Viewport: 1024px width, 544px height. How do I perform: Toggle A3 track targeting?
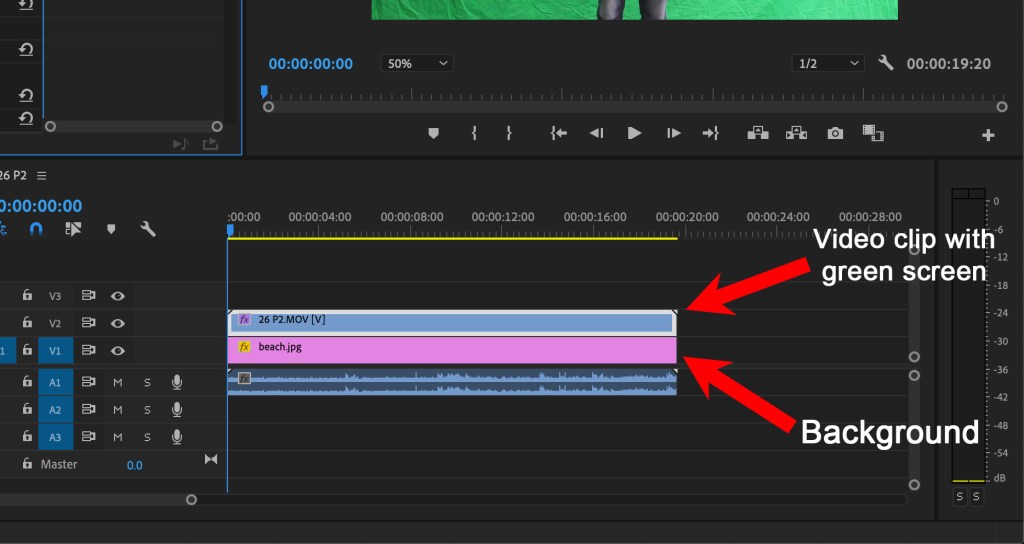point(56,437)
